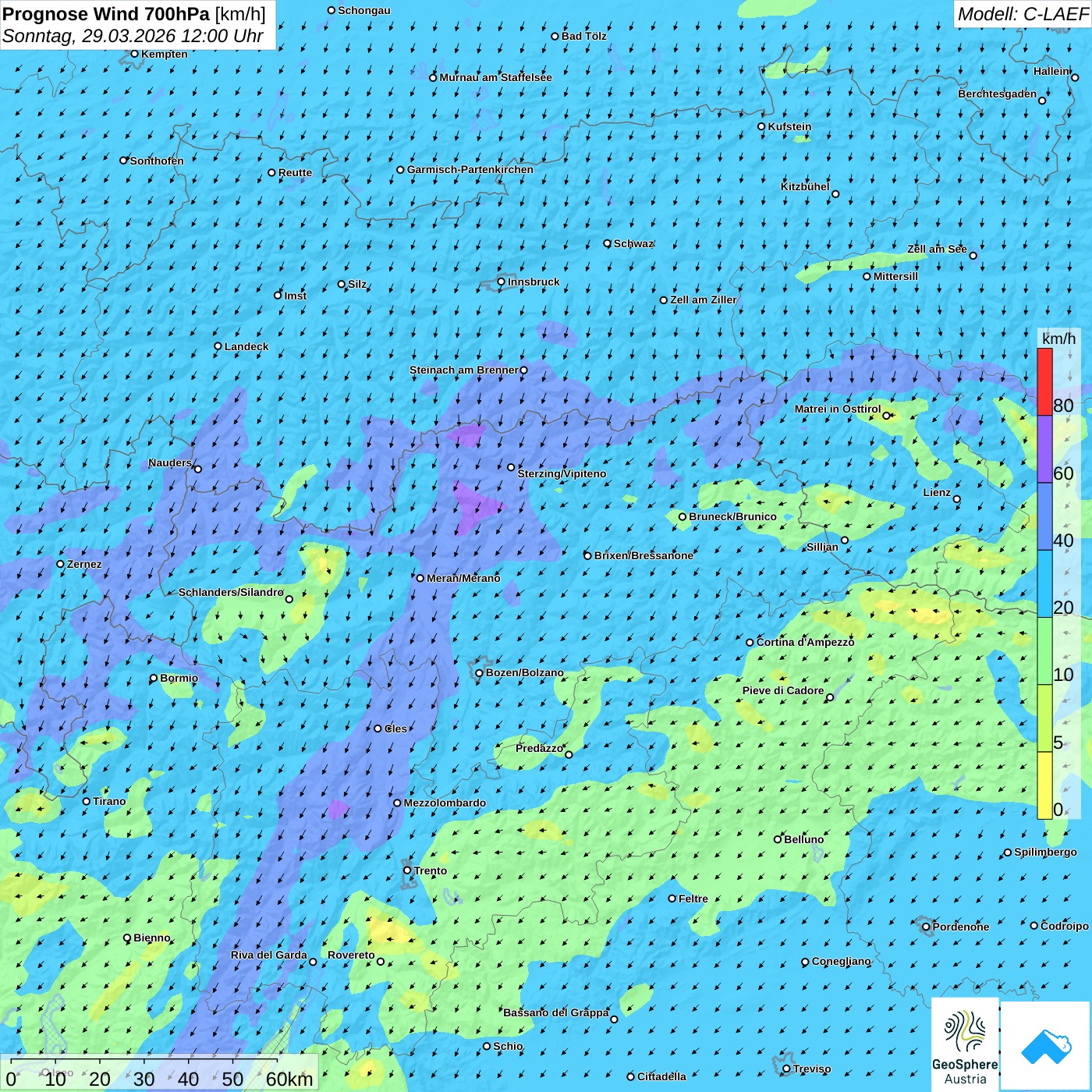Click the Bormio city label

click(179, 678)
